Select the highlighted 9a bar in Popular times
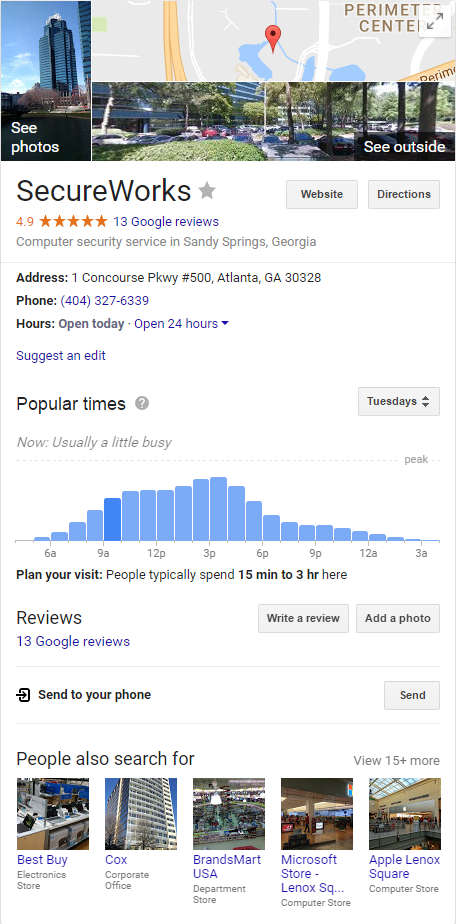The width and height of the screenshot is (456, 924). [x=113, y=519]
